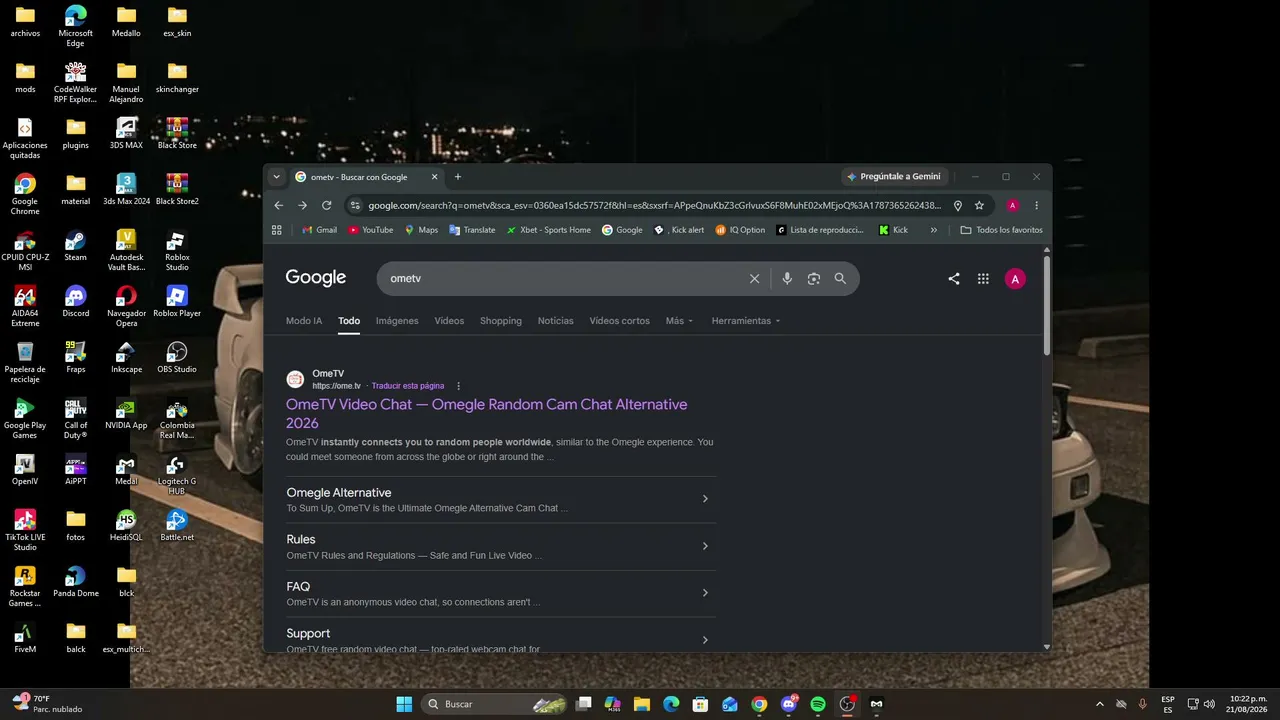
Task: Open the Noticias results tab
Action: 556,321
